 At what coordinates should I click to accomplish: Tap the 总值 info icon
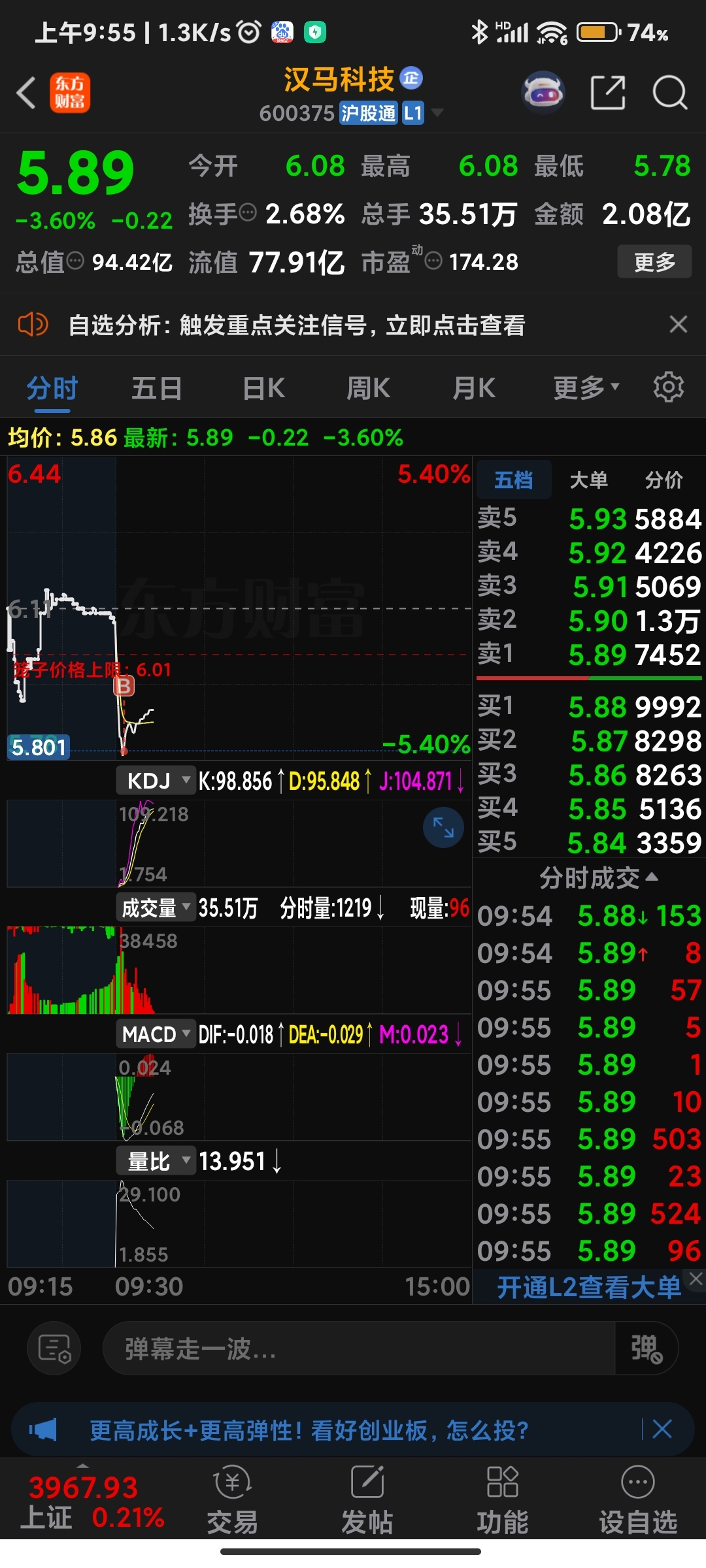(x=75, y=261)
